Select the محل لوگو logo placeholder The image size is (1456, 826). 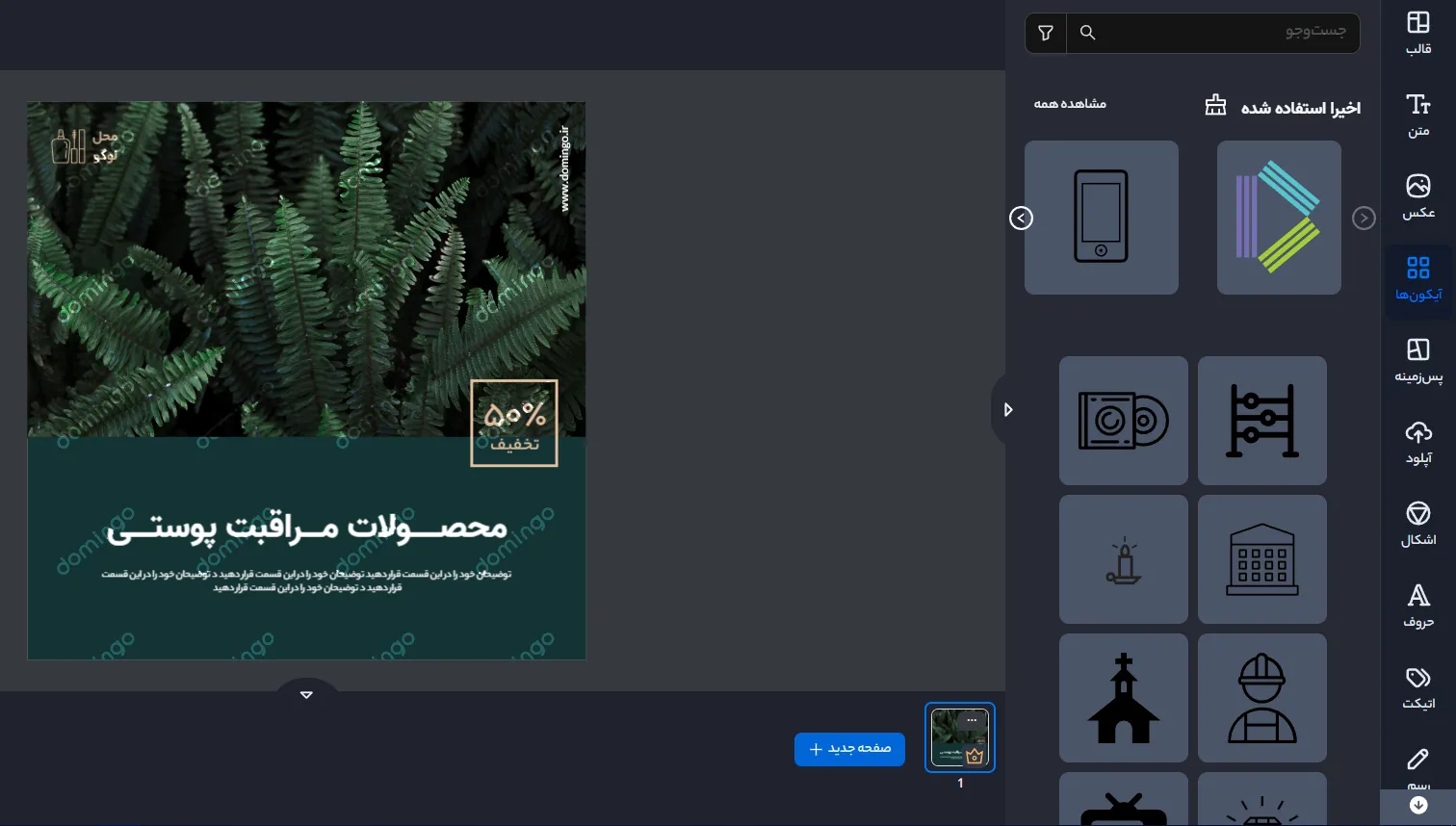tap(85, 145)
